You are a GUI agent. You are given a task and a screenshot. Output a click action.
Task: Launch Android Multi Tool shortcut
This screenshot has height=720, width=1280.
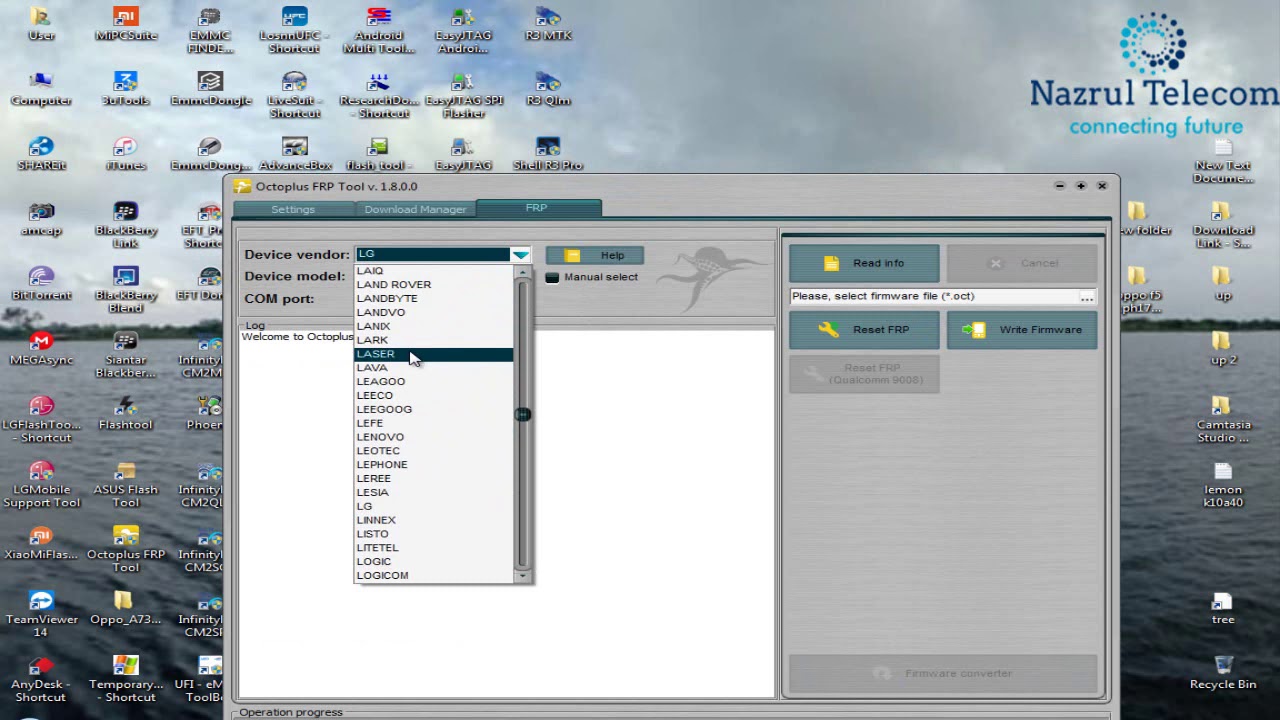coord(378,30)
